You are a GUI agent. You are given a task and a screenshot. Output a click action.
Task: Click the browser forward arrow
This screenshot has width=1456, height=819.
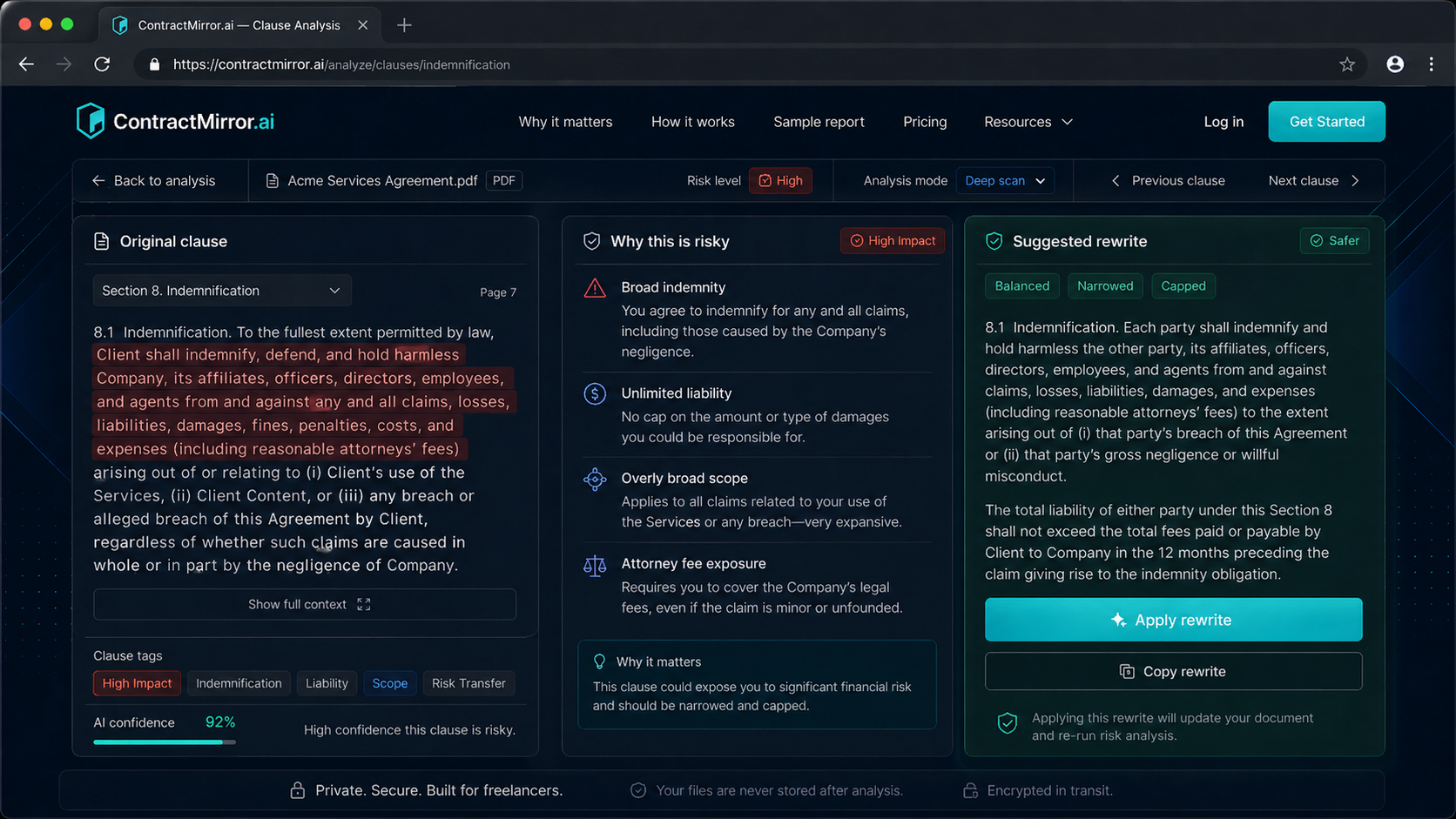(x=64, y=64)
